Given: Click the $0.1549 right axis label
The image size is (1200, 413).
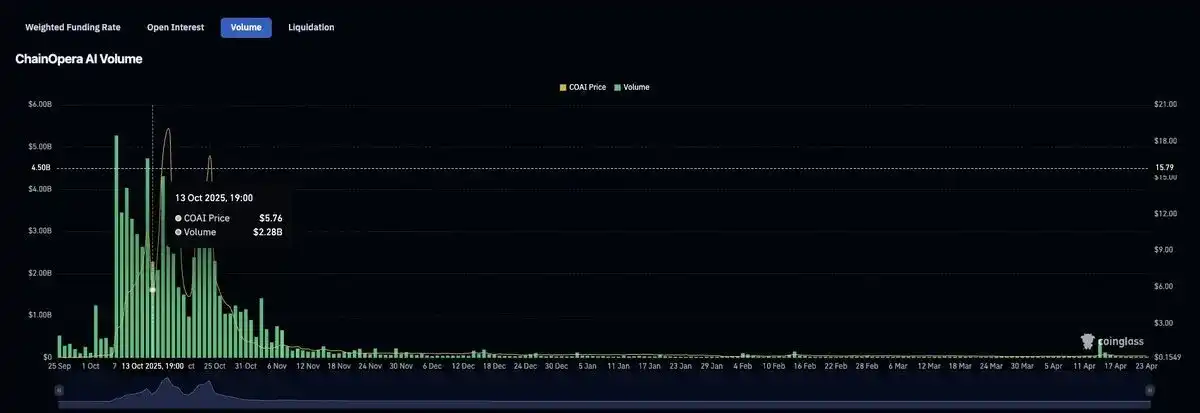Looking at the screenshot, I should (x=1166, y=357).
